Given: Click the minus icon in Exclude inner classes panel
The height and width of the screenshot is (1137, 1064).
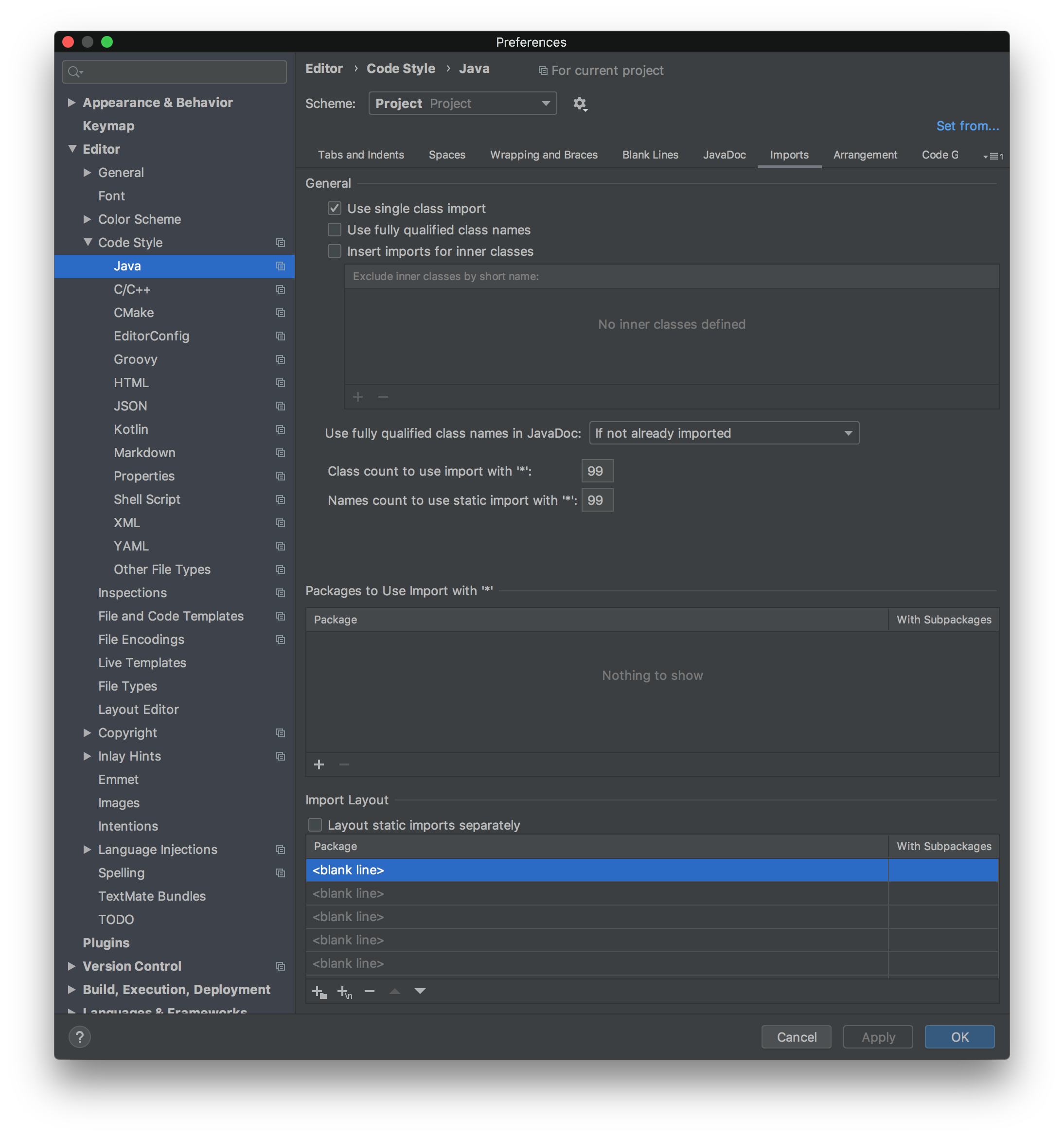Looking at the screenshot, I should (382, 396).
